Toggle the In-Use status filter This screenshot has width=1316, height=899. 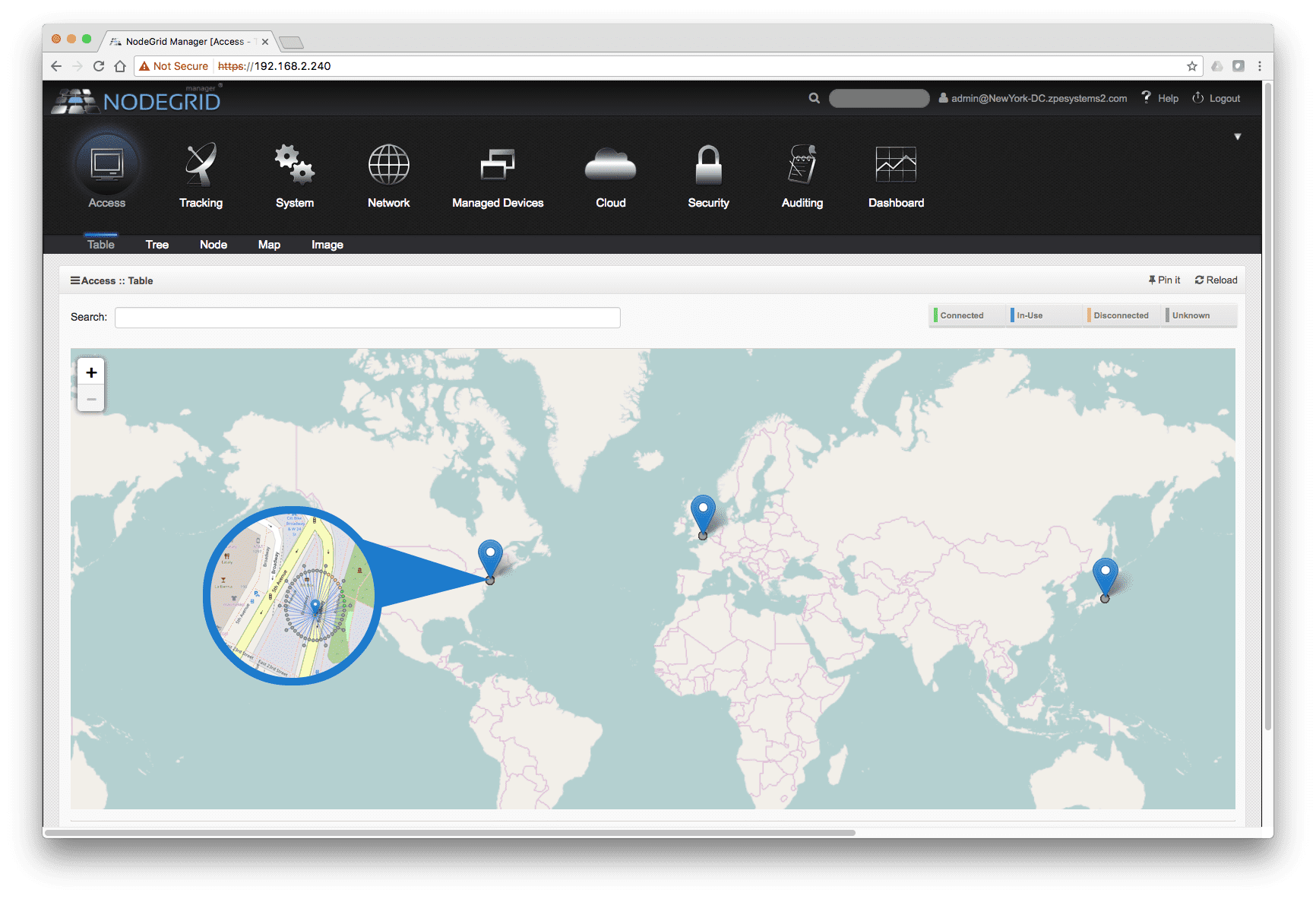(1030, 315)
